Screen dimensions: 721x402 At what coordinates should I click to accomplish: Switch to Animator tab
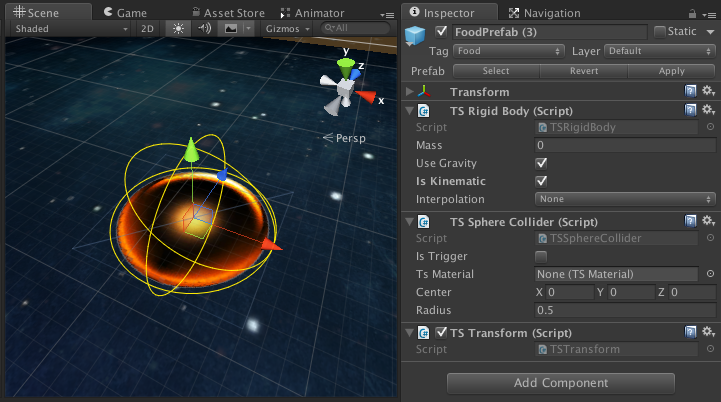click(313, 13)
